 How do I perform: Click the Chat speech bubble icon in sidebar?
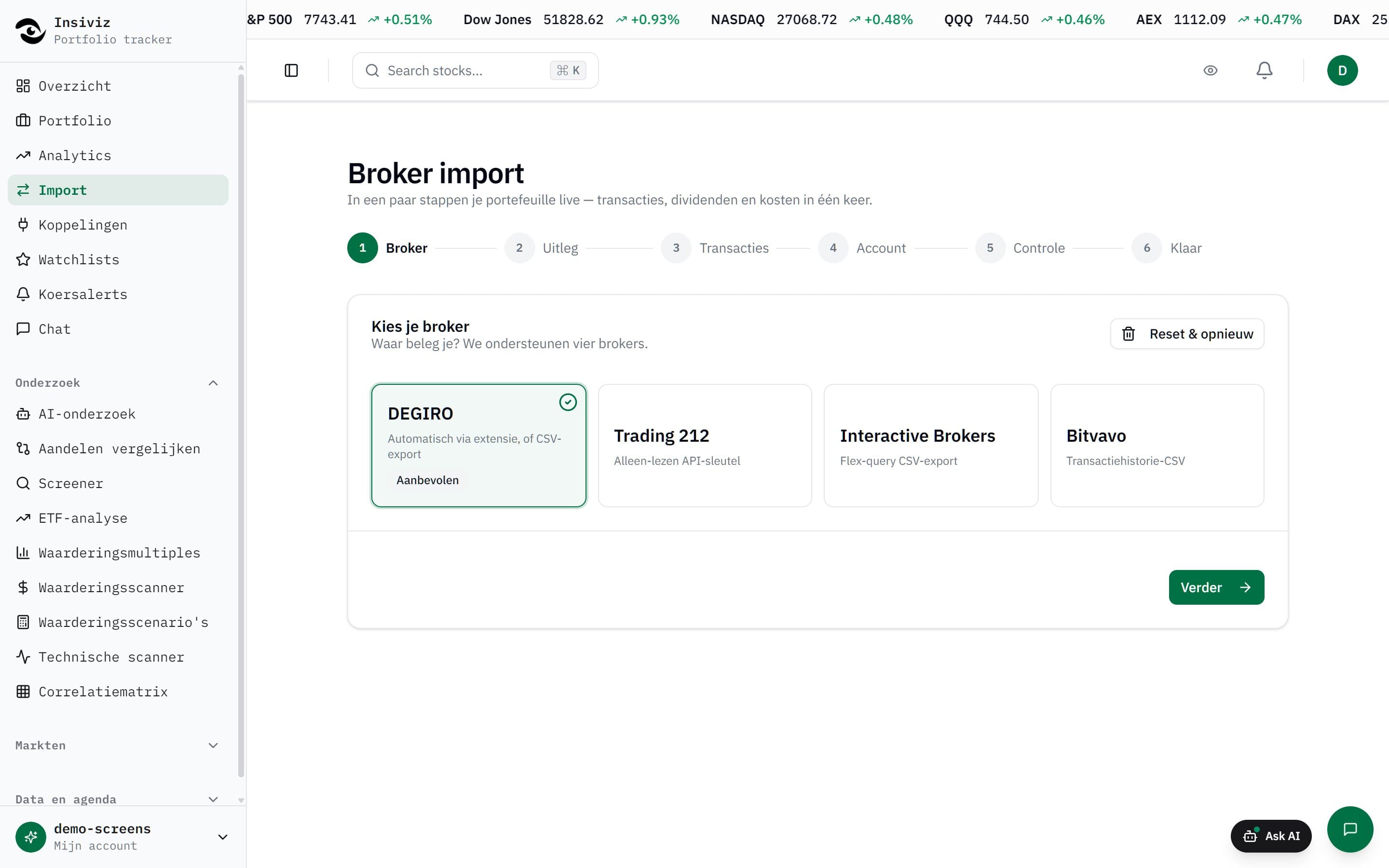coord(23,329)
